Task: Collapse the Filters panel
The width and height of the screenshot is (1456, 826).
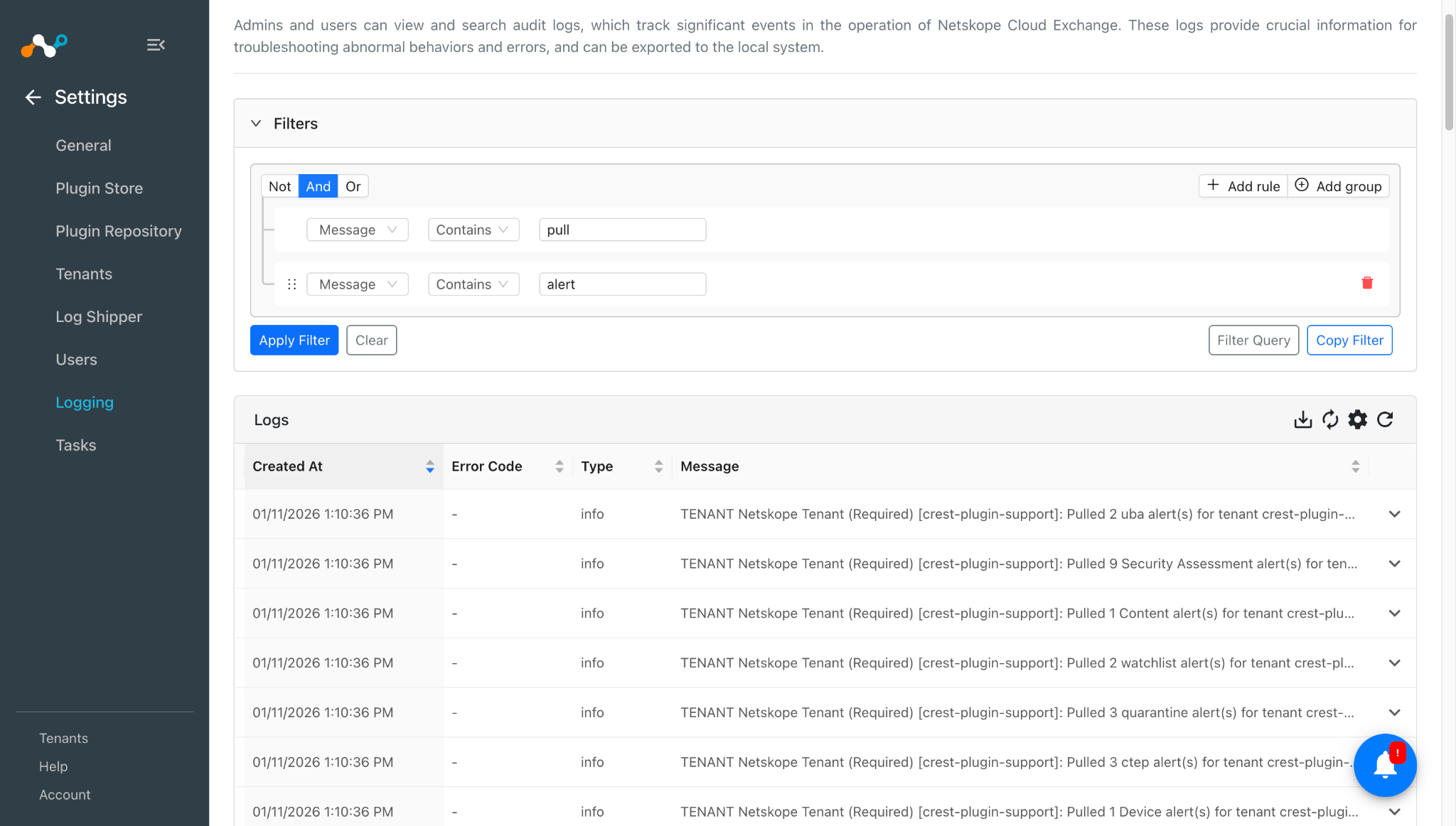Action: click(256, 124)
